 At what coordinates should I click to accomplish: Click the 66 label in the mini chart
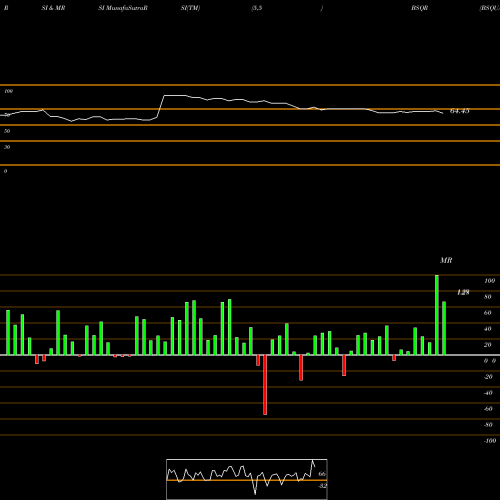pyautogui.click(x=322, y=474)
